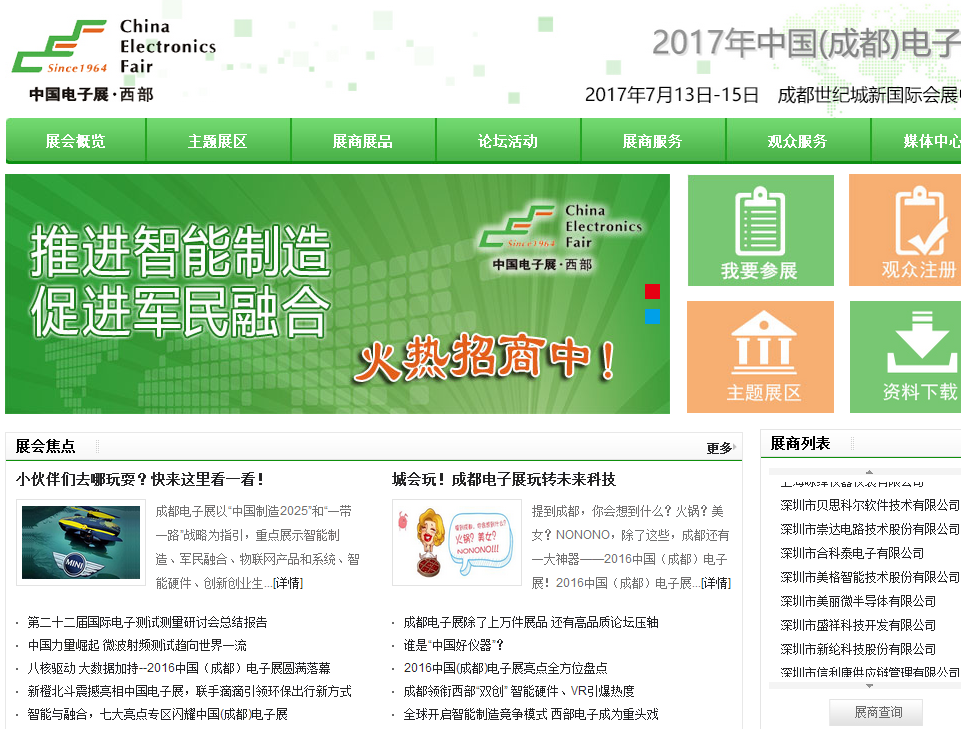Click the 更多 link in 展会焦点
Viewport: 961px width, 729px height.
click(x=721, y=448)
